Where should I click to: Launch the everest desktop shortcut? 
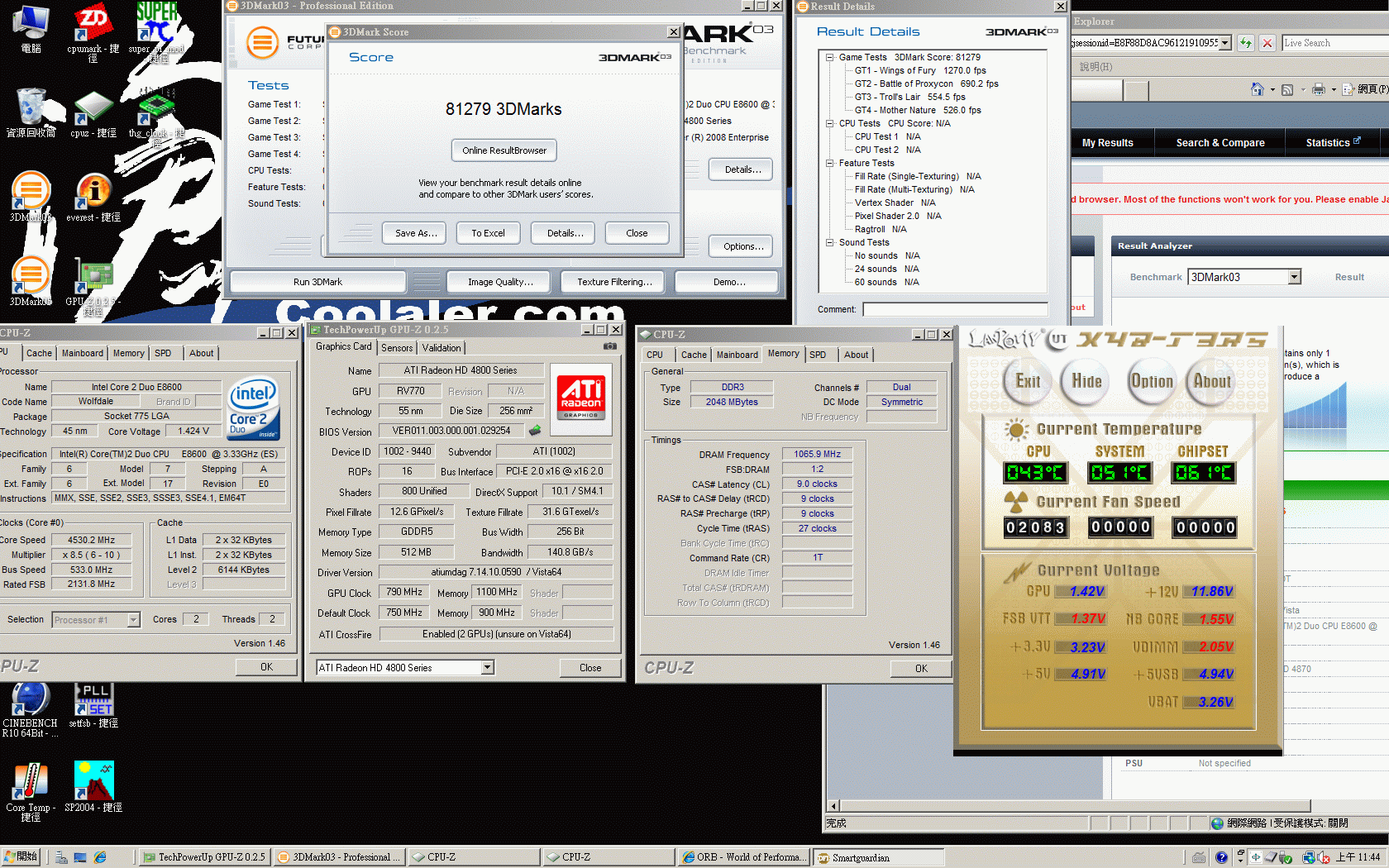[x=93, y=198]
